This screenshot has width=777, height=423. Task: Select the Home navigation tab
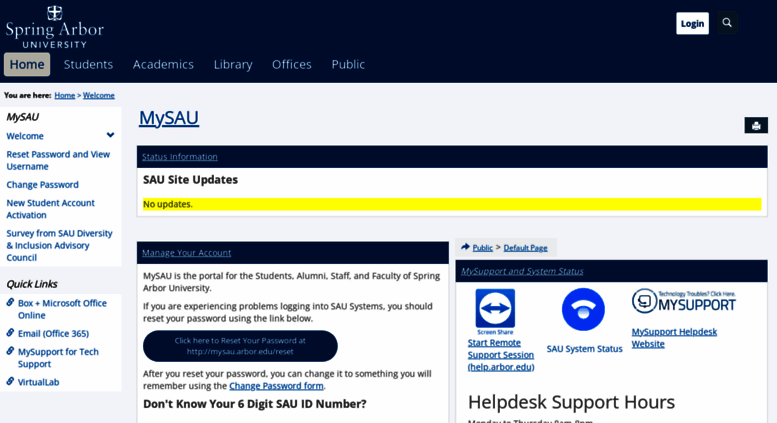(x=27, y=64)
